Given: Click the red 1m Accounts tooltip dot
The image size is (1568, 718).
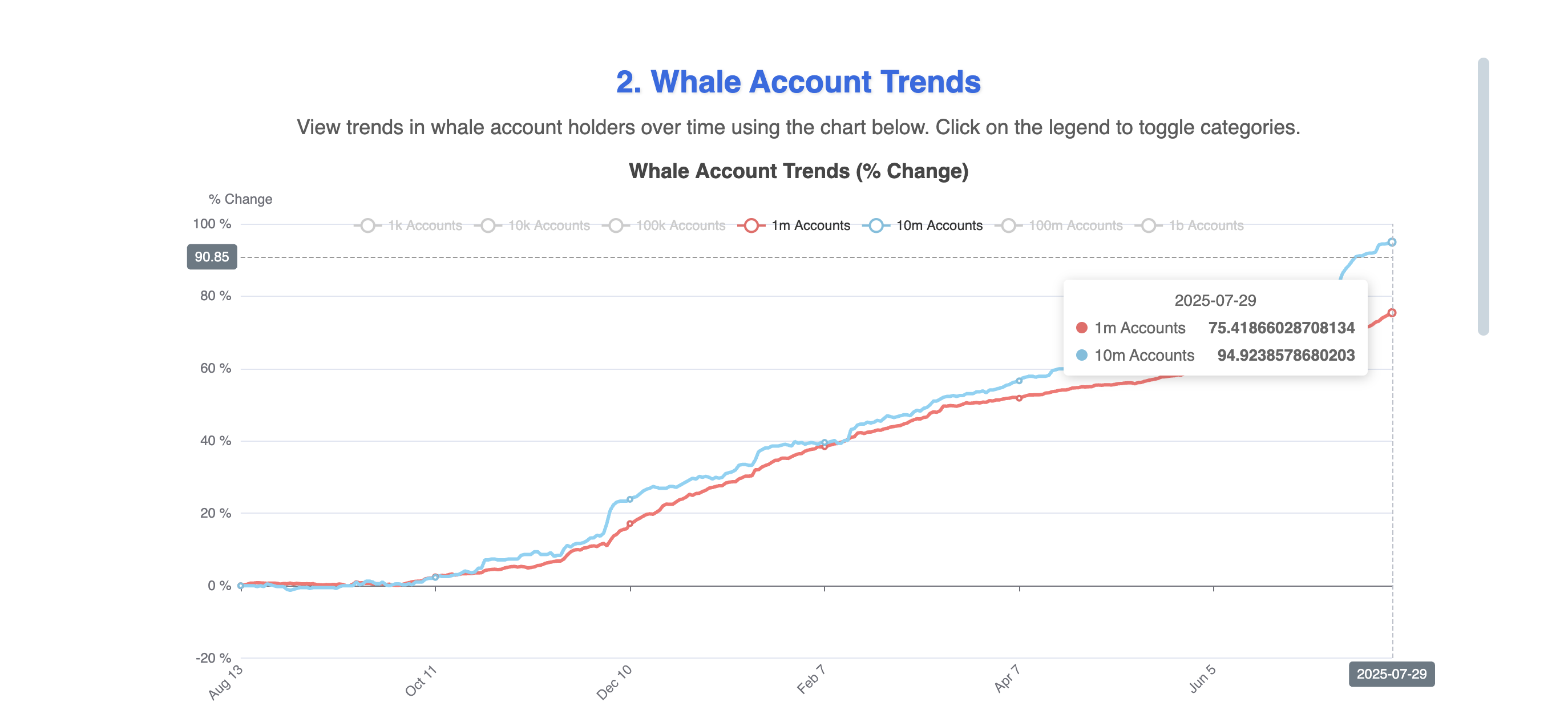Looking at the screenshot, I should pyautogui.click(x=1082, y=328).
